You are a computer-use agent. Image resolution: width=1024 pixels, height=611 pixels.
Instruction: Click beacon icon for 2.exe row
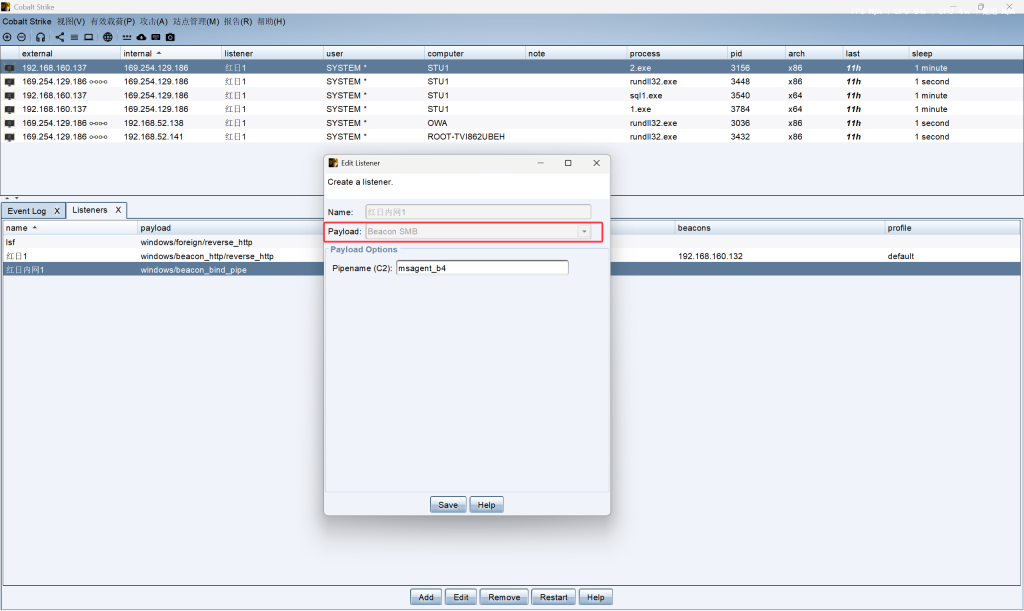tap(9, 68)
